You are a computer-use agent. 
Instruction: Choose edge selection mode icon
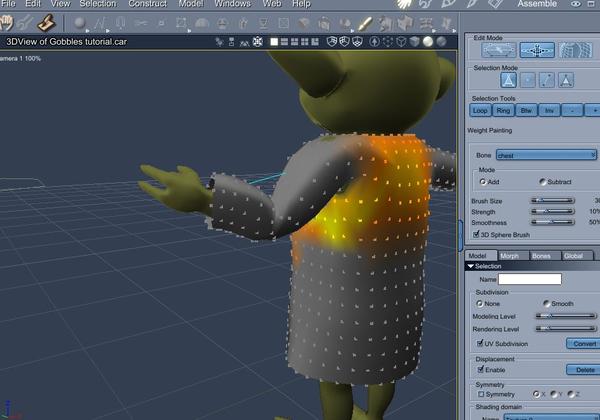[547, 80]
